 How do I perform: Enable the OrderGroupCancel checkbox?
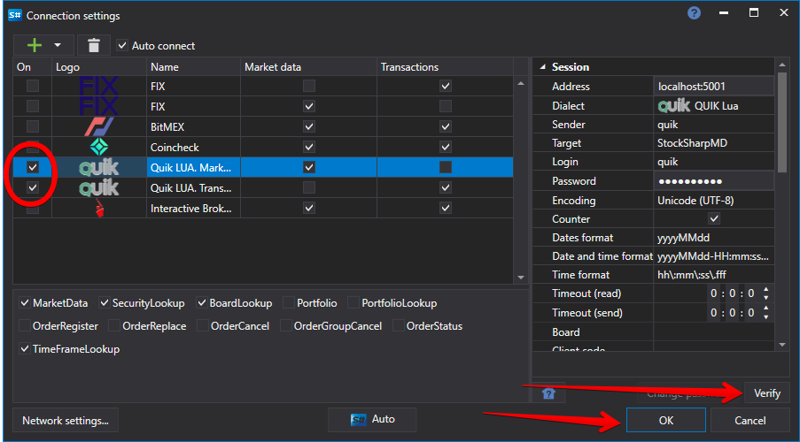[286, 326]
